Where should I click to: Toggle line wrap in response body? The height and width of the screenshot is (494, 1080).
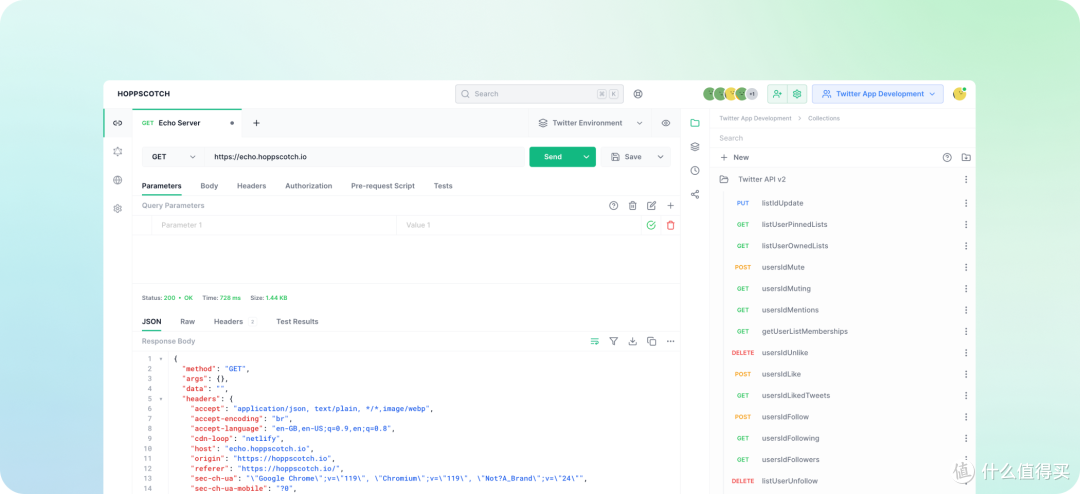(594, 341)
